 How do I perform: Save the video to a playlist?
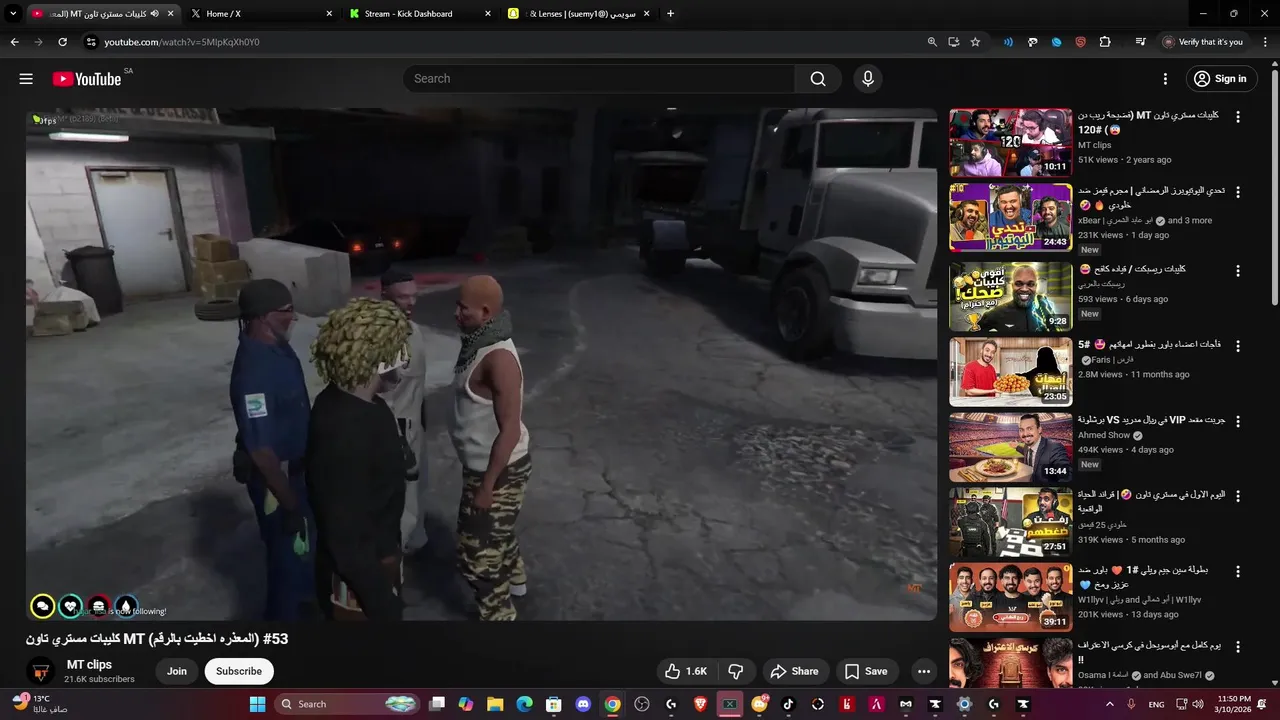coord(866,671)
